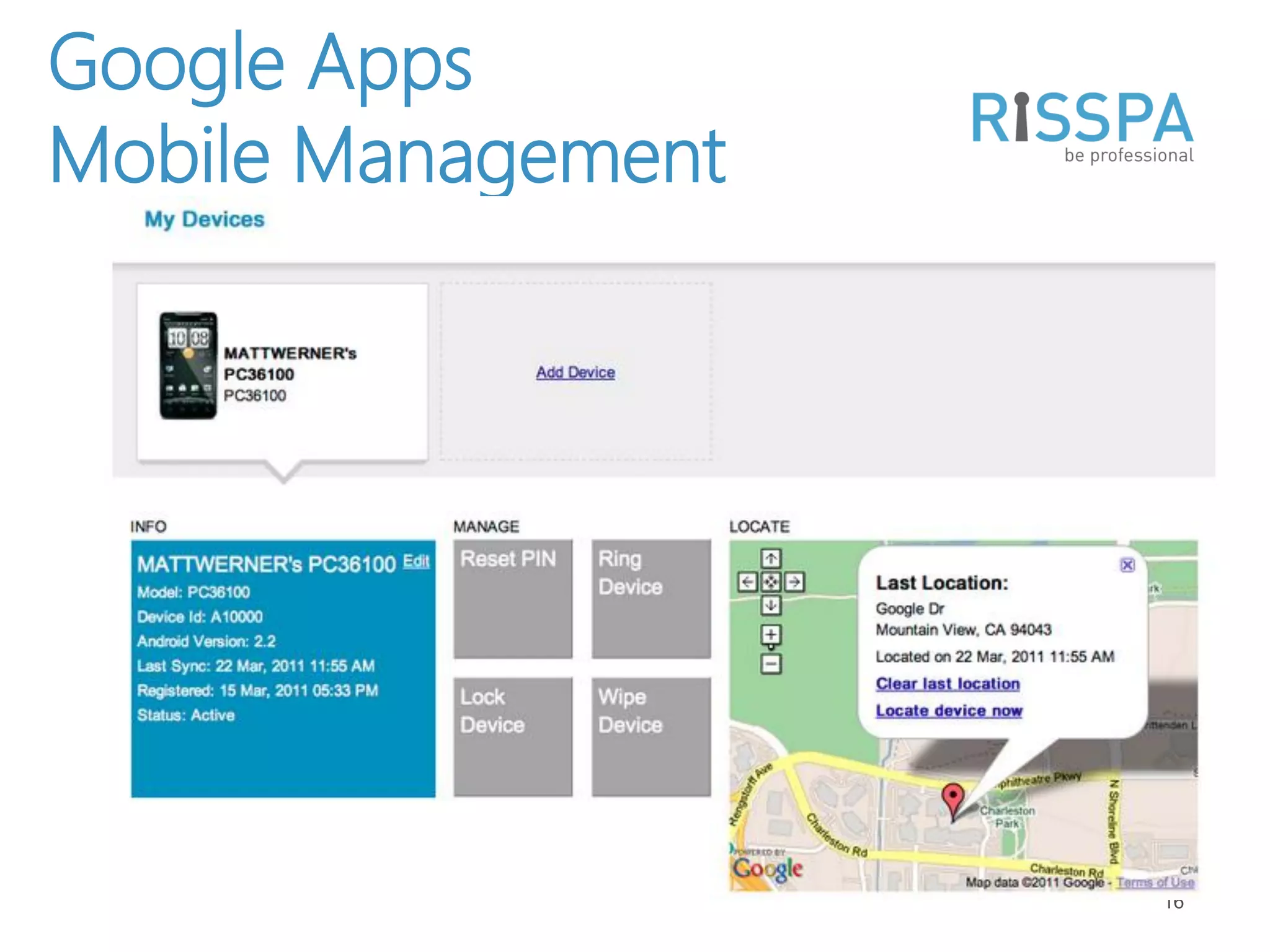The height and width of the screenshot is (952, 1270).
Task: Pan the map up with the arrow control
Action: pyautogui.click(x=770, y=558)
